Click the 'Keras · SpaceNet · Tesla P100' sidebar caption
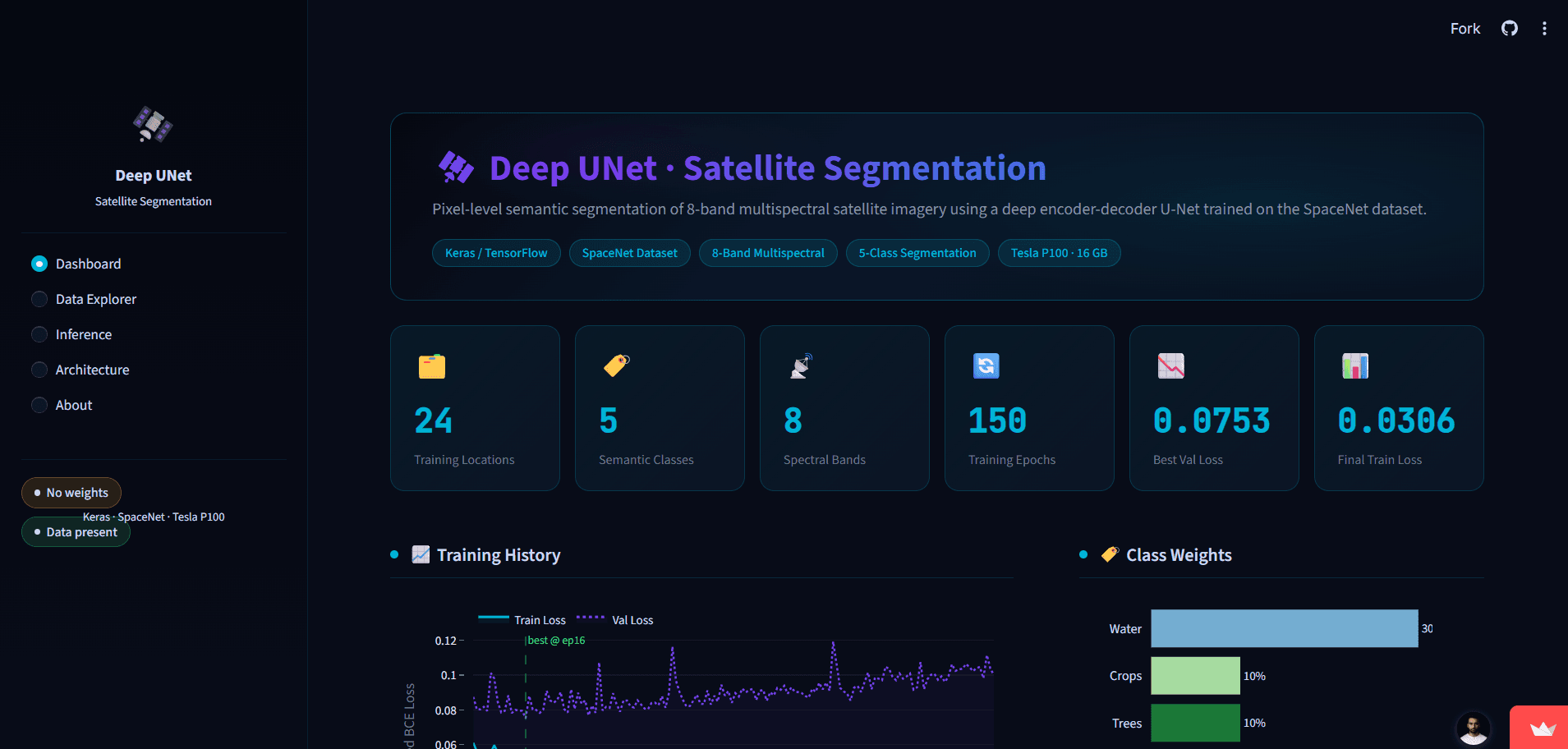Viewport: 1568px width, 749px height. (x=154, y=517)
